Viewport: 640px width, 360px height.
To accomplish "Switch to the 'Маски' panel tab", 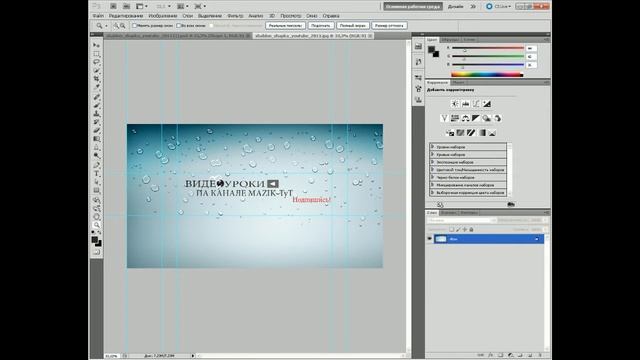I will pyautogui.click(x=458, y=82).
